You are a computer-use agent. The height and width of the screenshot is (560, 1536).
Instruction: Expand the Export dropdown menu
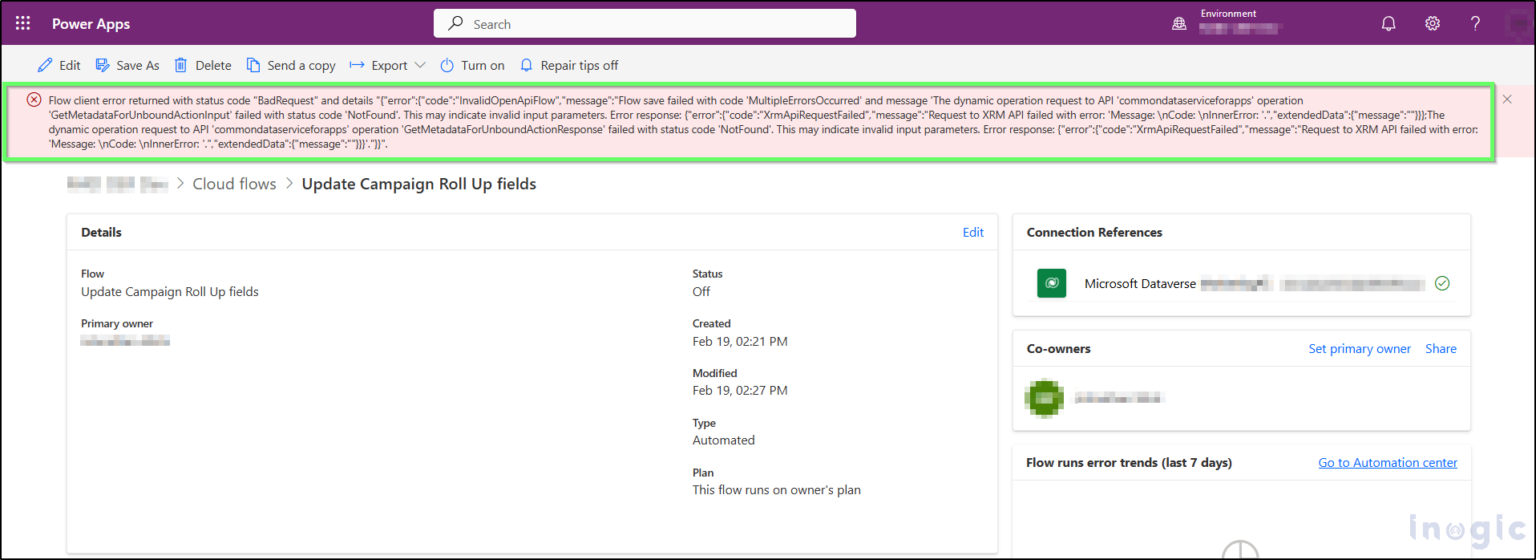[388, 65]
